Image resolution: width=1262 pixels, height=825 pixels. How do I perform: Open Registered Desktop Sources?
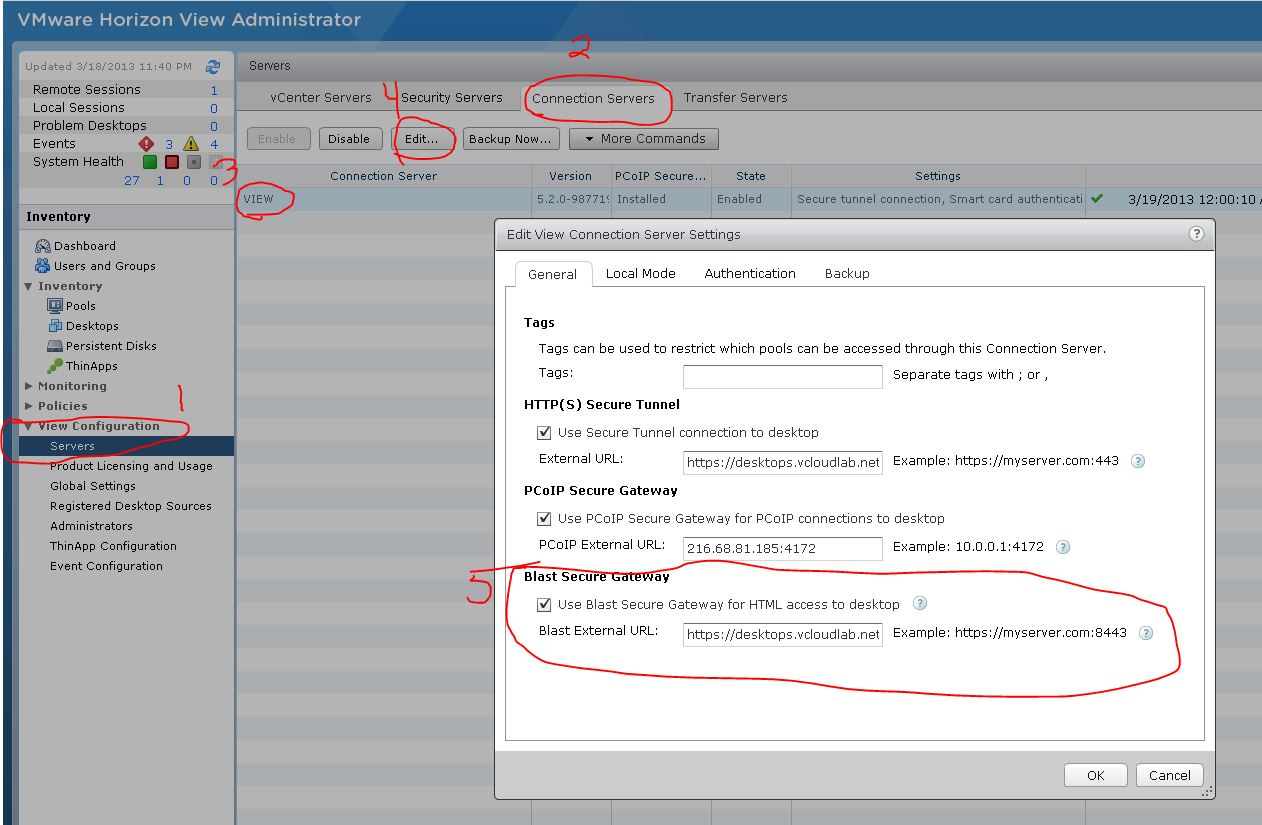coord(131,506)
